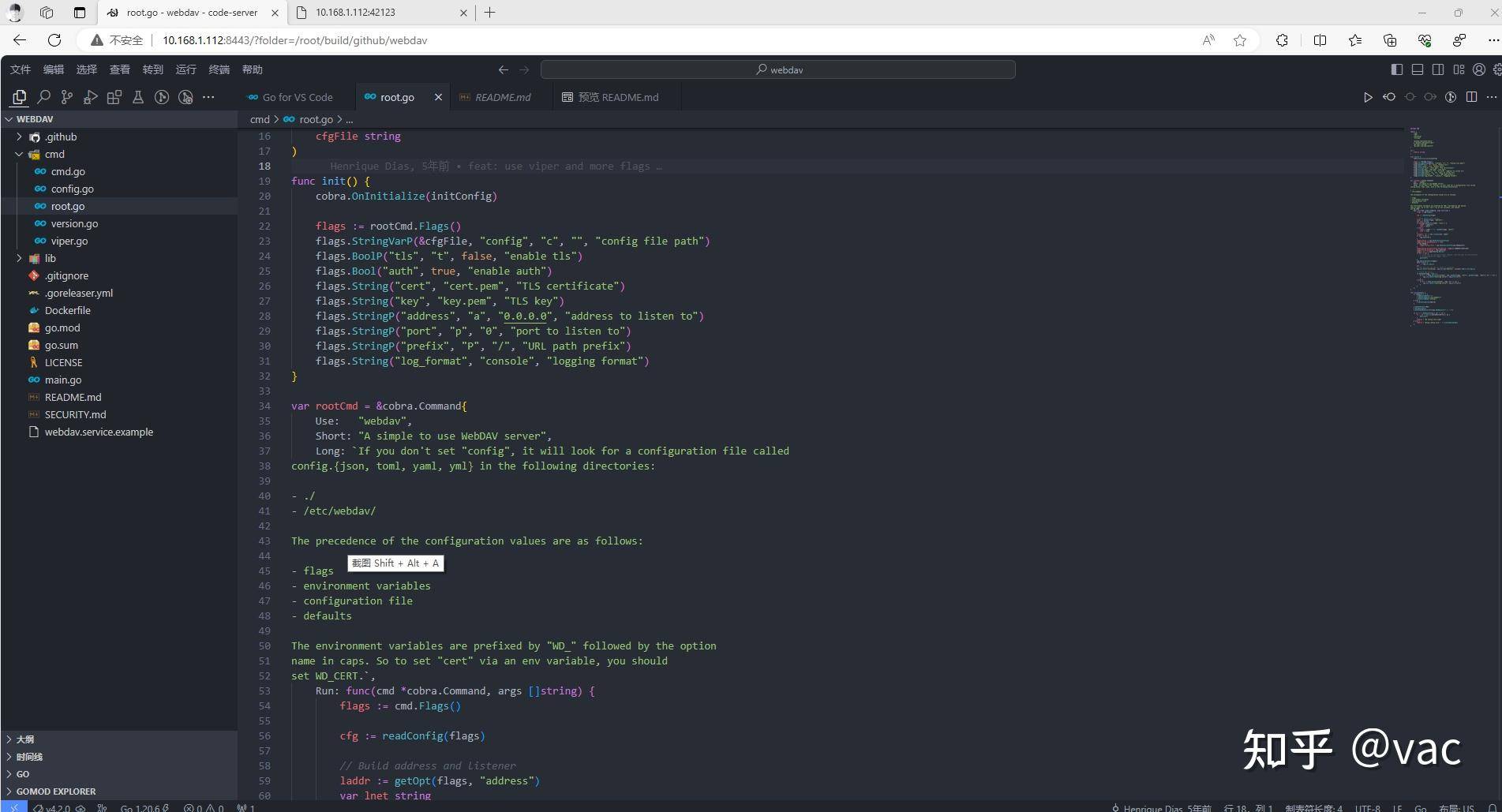
Task: Expand the 大纲 outline section
Action: 118,739
